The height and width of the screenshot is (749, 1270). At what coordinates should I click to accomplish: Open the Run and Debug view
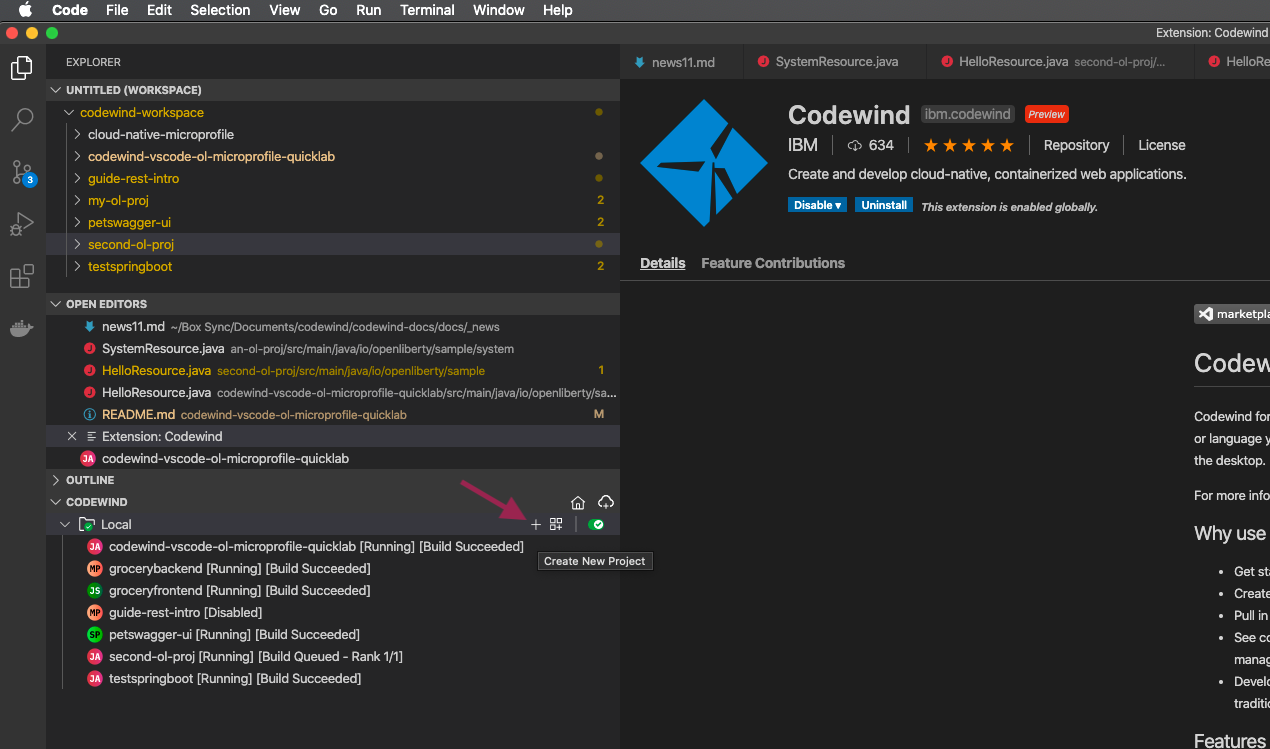(22, 224)
